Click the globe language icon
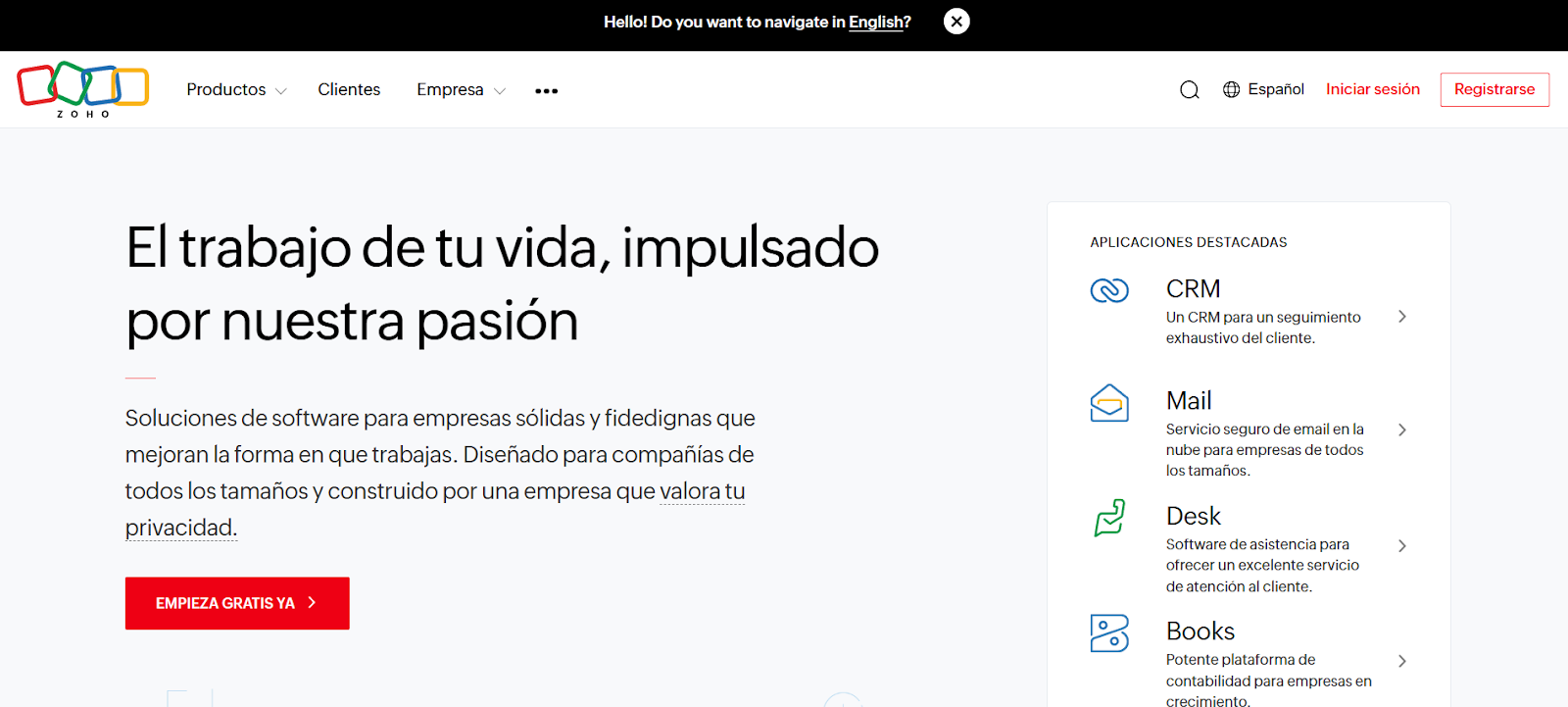 coord(1232,89)
